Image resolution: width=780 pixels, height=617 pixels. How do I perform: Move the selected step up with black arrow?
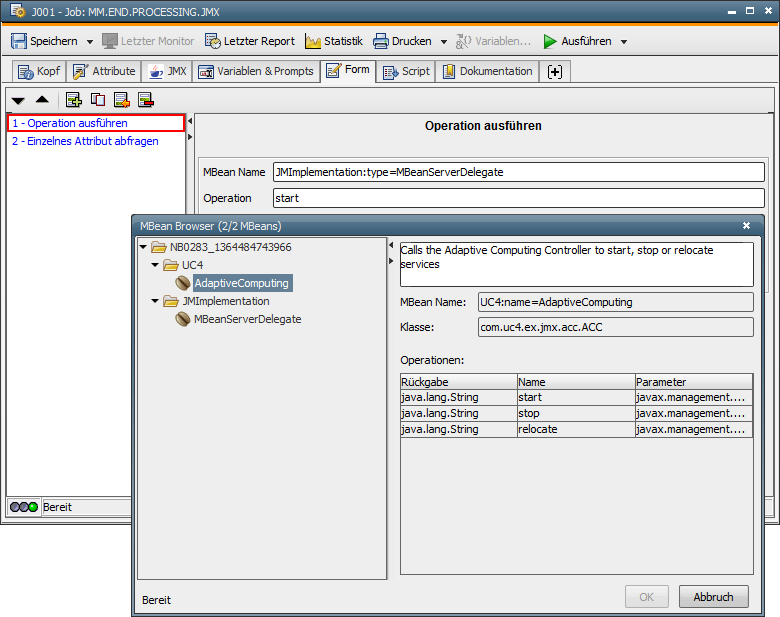point(42,100)
